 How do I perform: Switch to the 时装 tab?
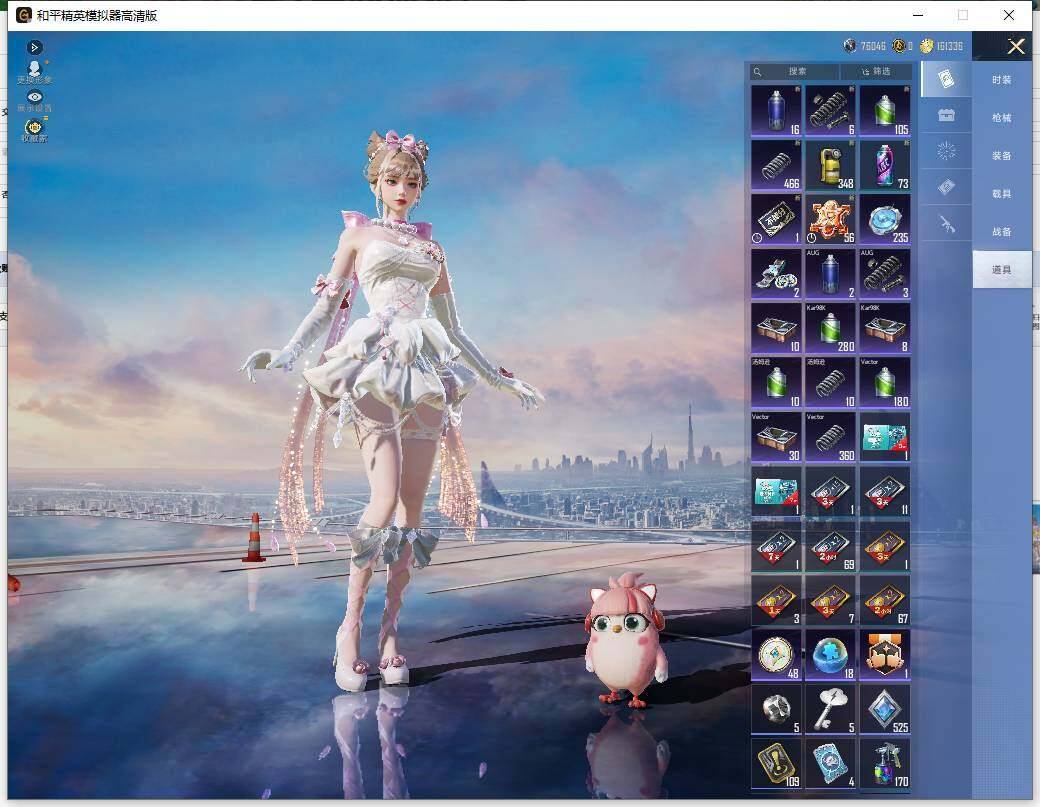pos(1002,80)
